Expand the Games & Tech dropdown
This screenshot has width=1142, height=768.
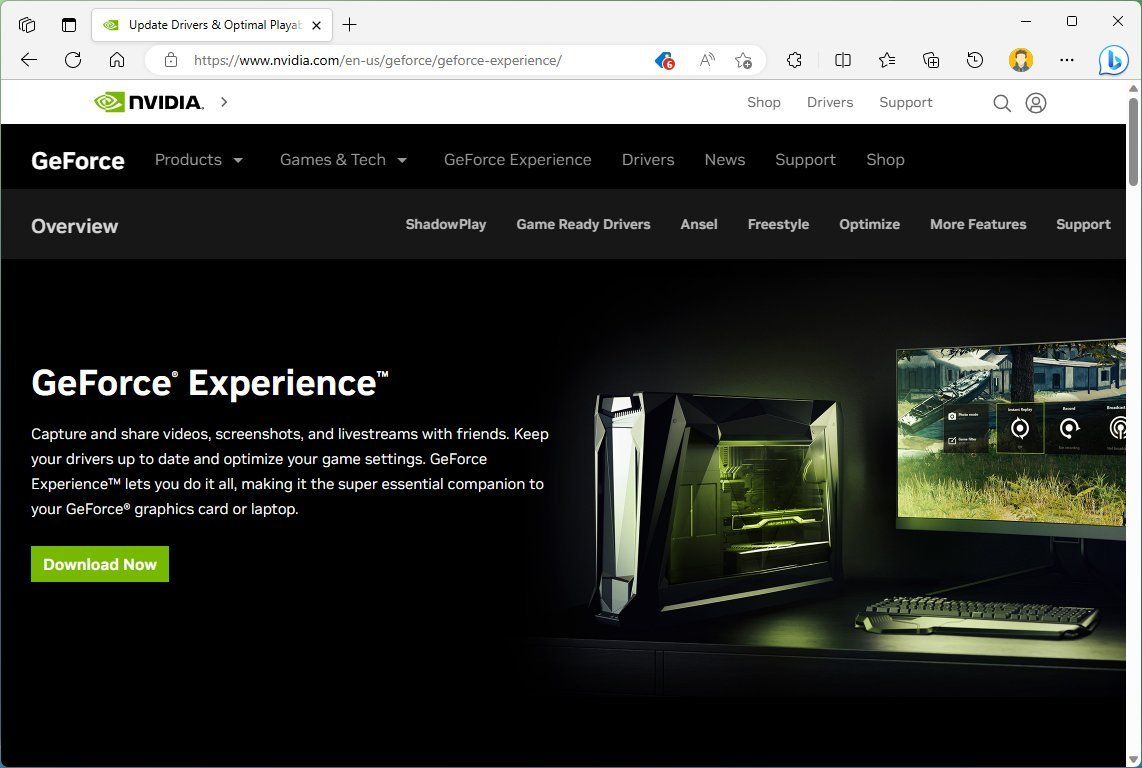(343, 160)
